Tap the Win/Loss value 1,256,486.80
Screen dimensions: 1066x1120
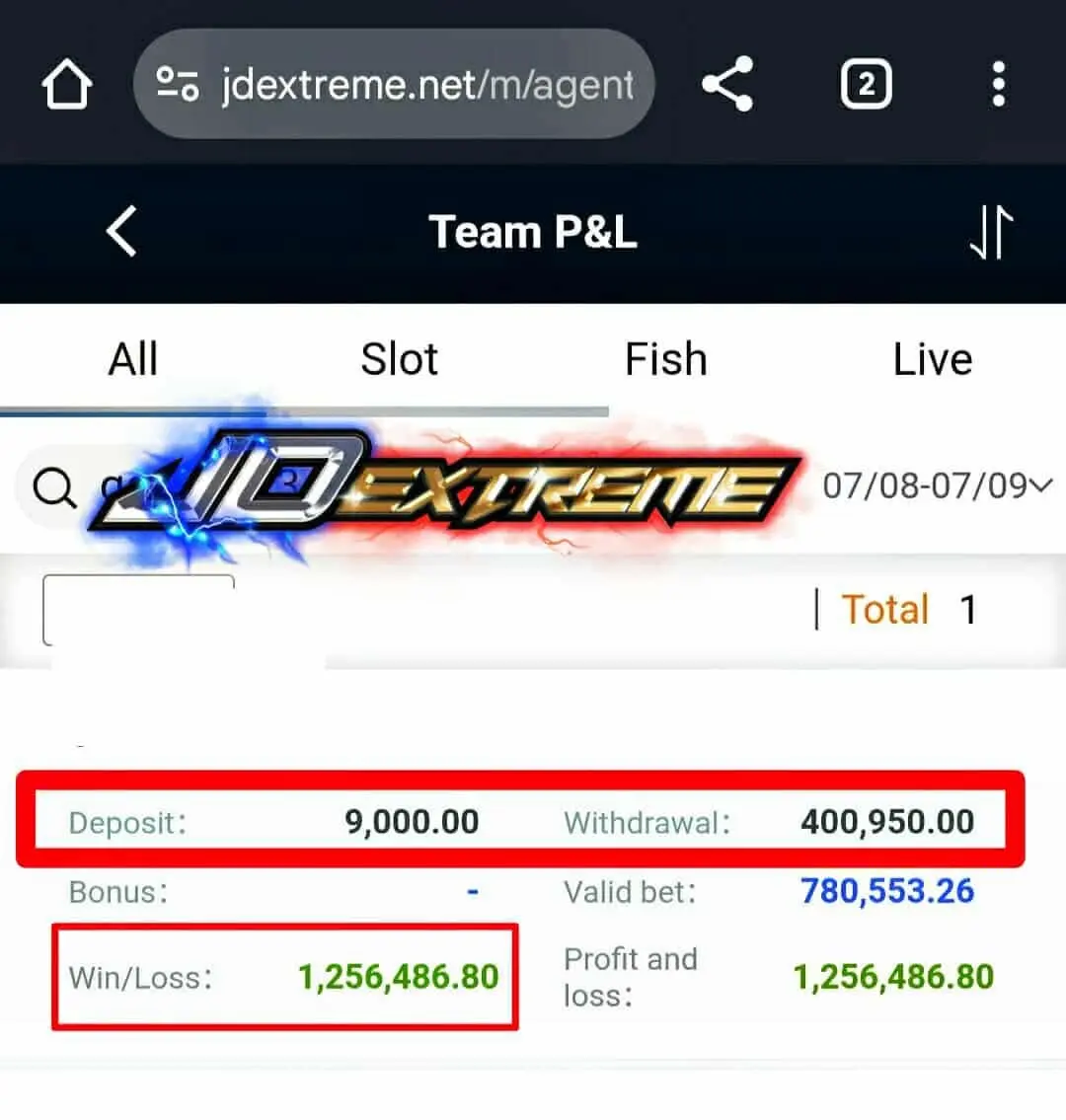pos(398,977)
